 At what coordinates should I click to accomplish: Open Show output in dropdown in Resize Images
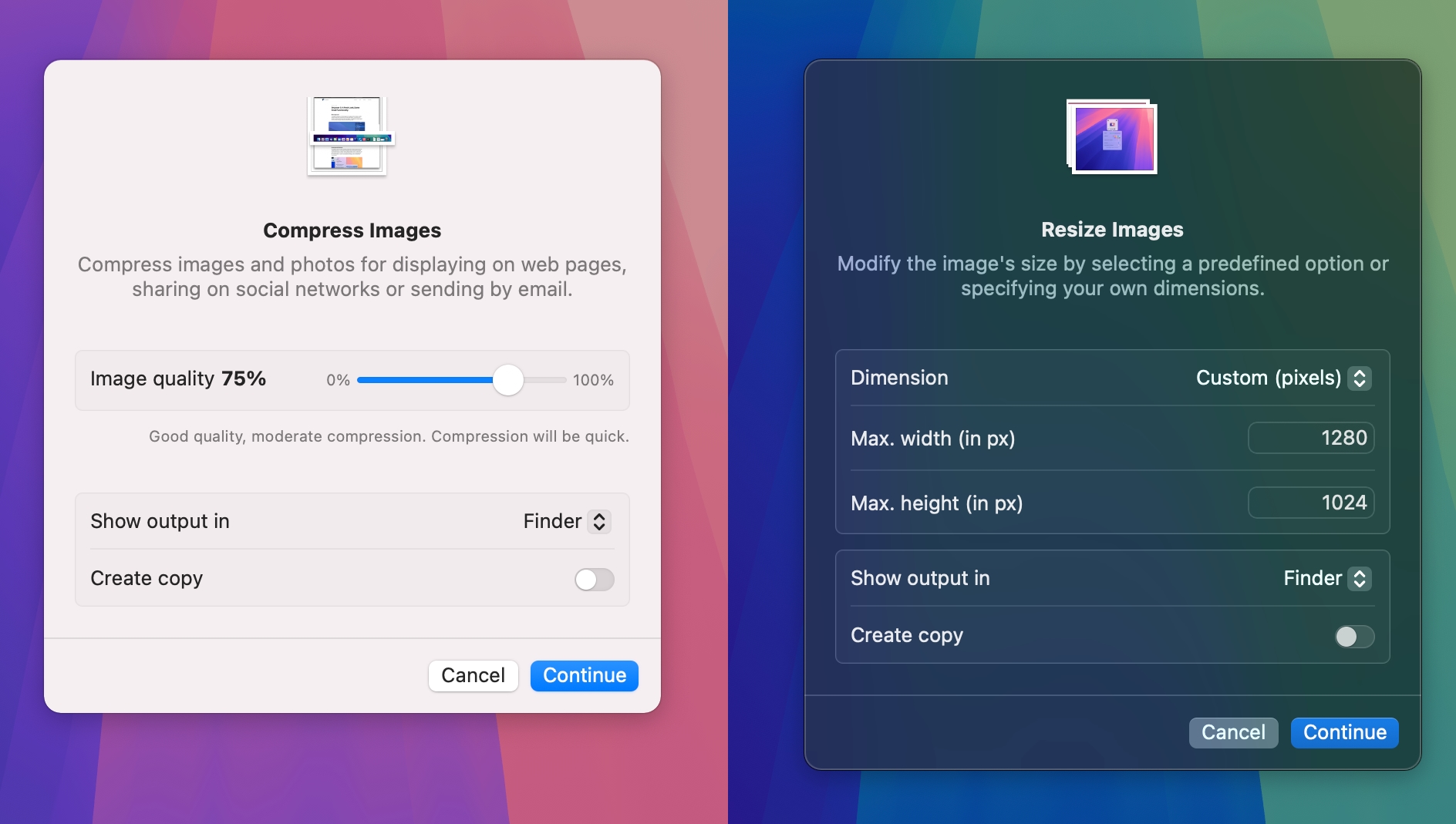tap(1327, 578)
